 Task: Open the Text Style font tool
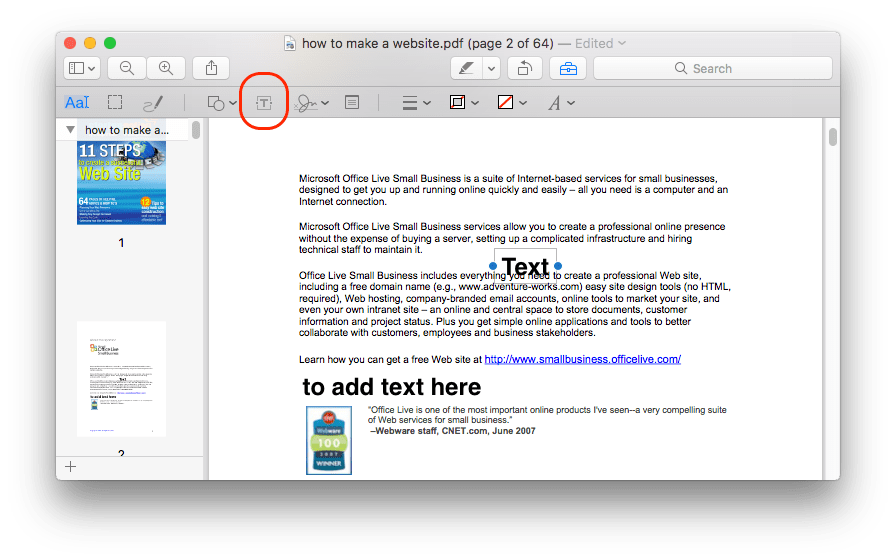click(x=554, y=103)
